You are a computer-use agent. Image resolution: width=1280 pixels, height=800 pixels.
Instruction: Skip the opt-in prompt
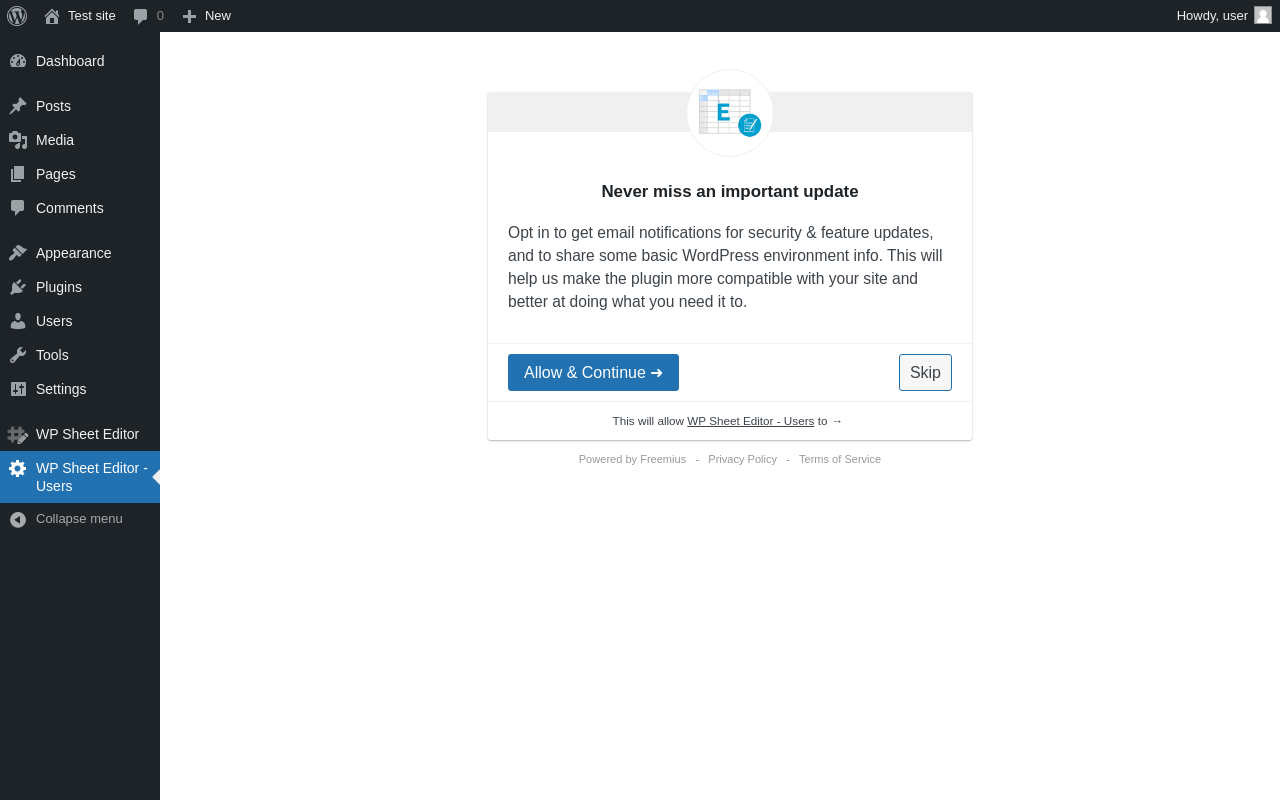[x=925, y=372]
